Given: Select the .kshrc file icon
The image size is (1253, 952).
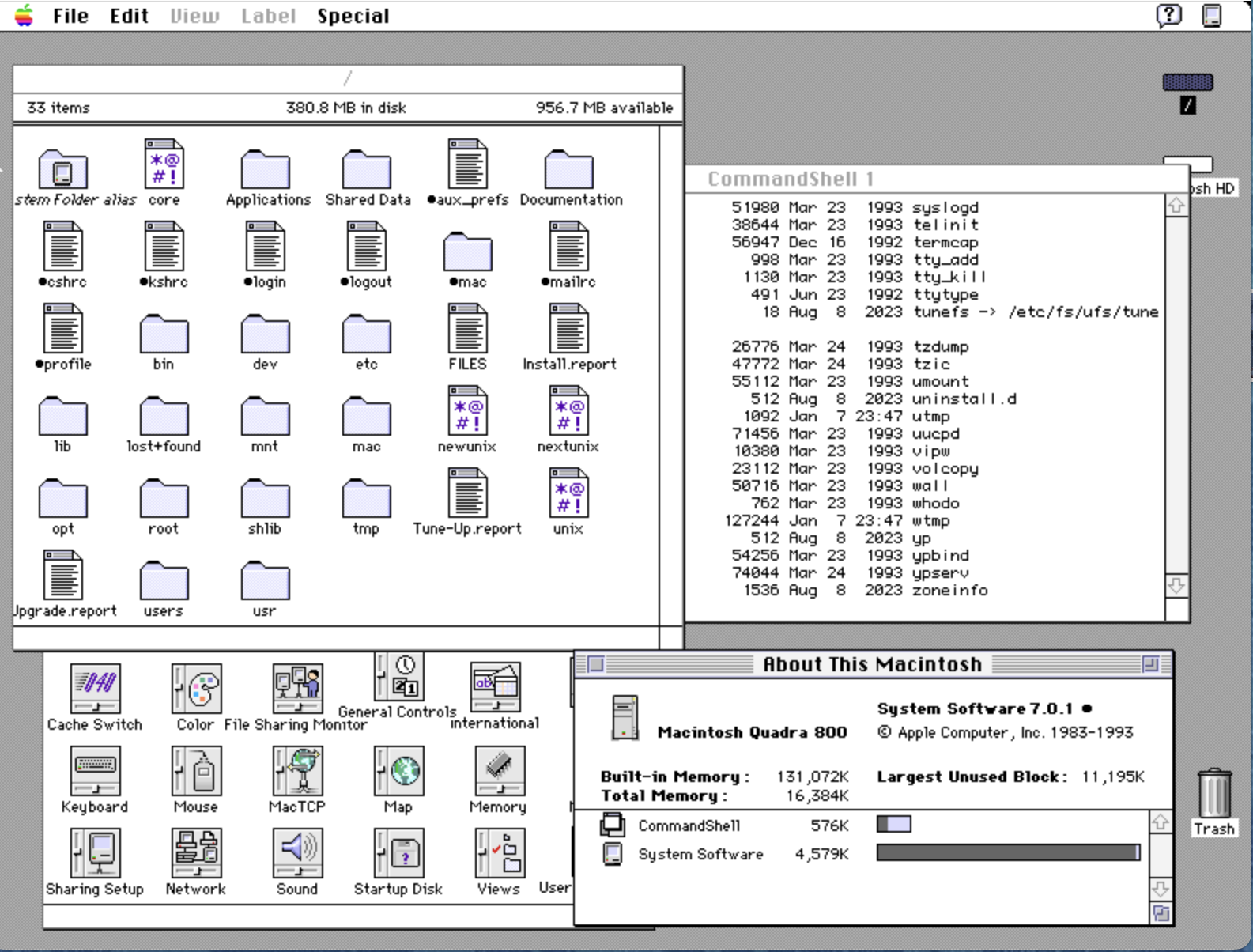Looking at the screenshot, I should pos(164,246).
